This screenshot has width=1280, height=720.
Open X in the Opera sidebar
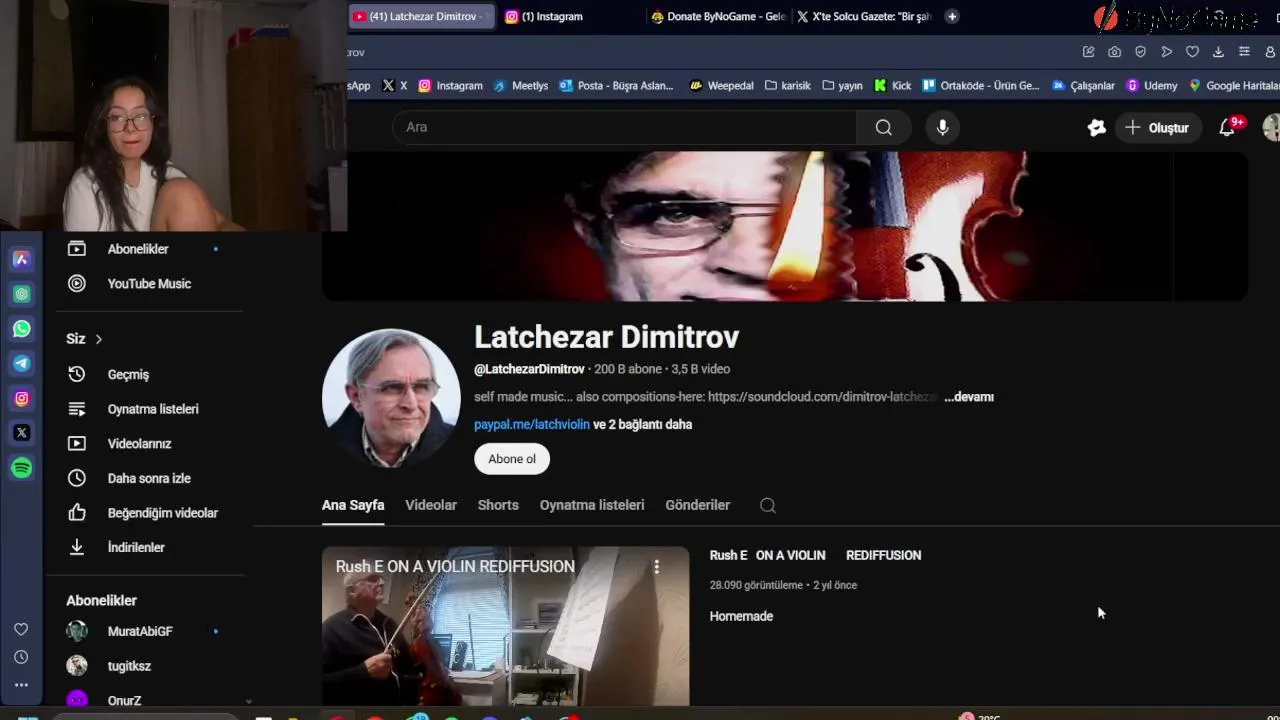(x=21, y=433)
